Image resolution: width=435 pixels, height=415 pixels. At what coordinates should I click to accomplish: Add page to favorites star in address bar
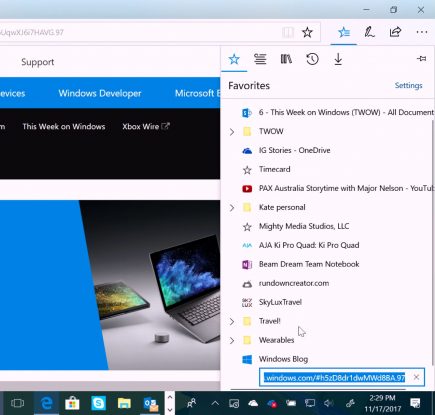pyautogui.click(x=307, y=32)
